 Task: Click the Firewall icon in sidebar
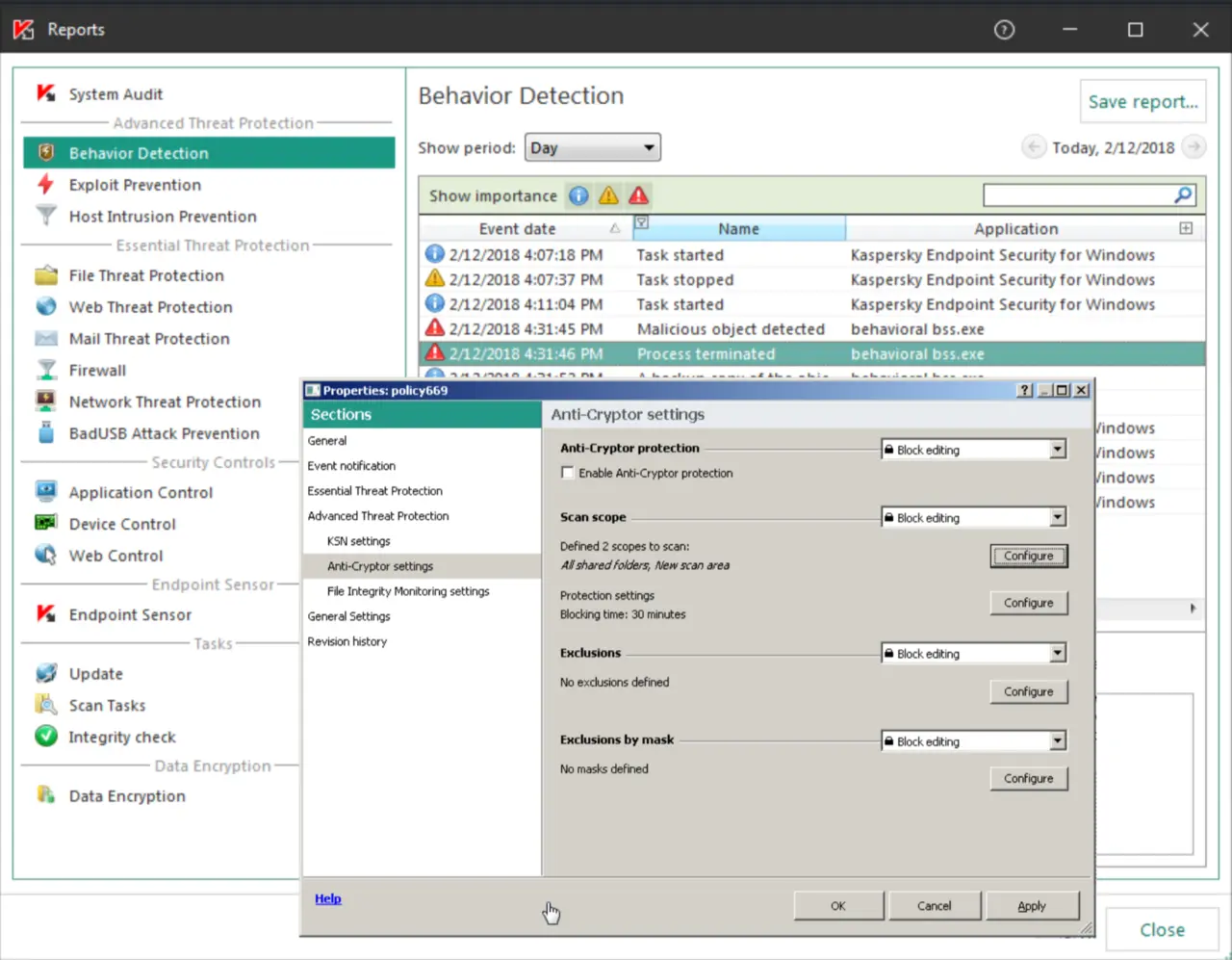point(45,370)
